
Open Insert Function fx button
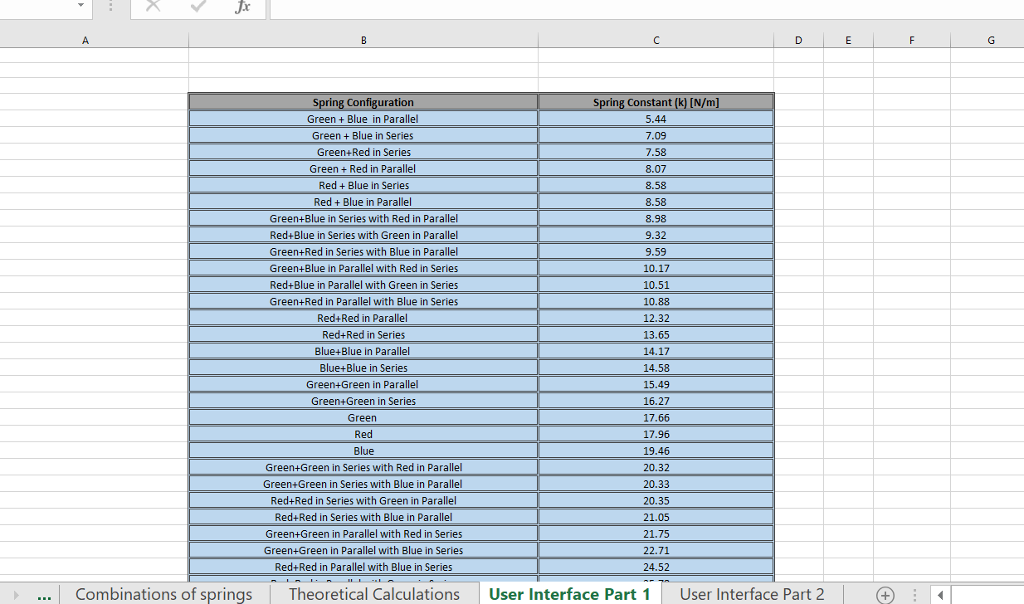pyautogui.click(x=242, y=7)
